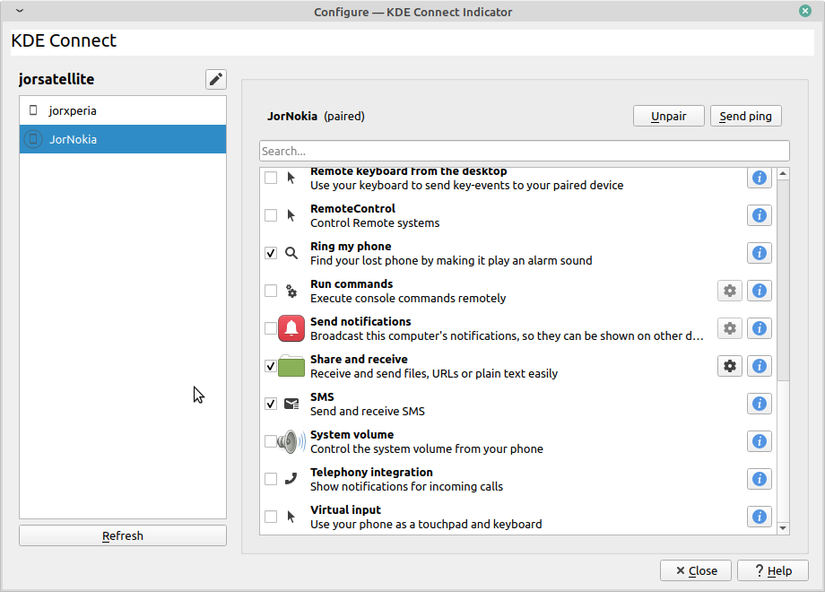
Task: Enable the RemoteControl checkbox
Action: coord(270,215)
